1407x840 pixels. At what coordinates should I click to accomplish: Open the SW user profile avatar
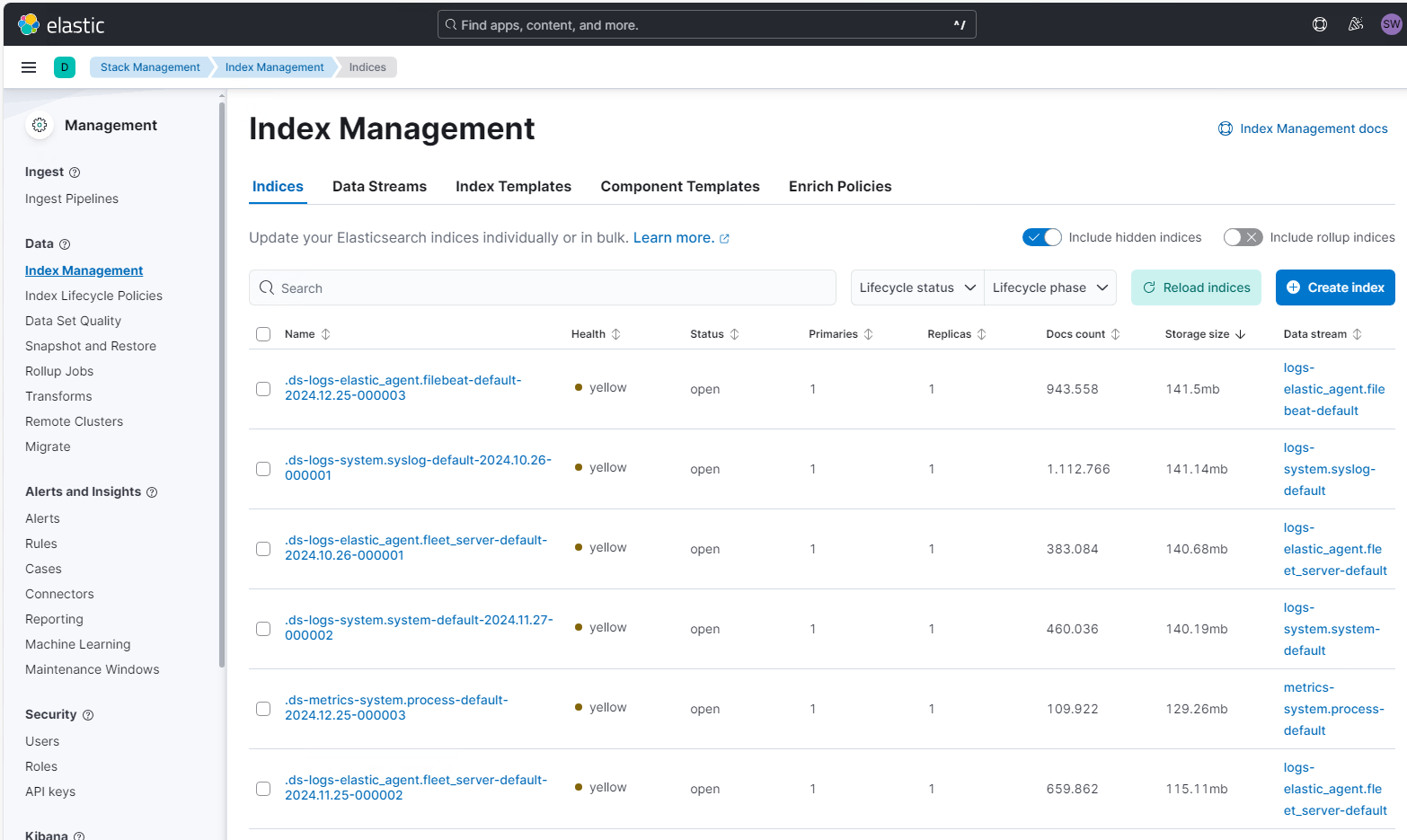[1391, 24]
